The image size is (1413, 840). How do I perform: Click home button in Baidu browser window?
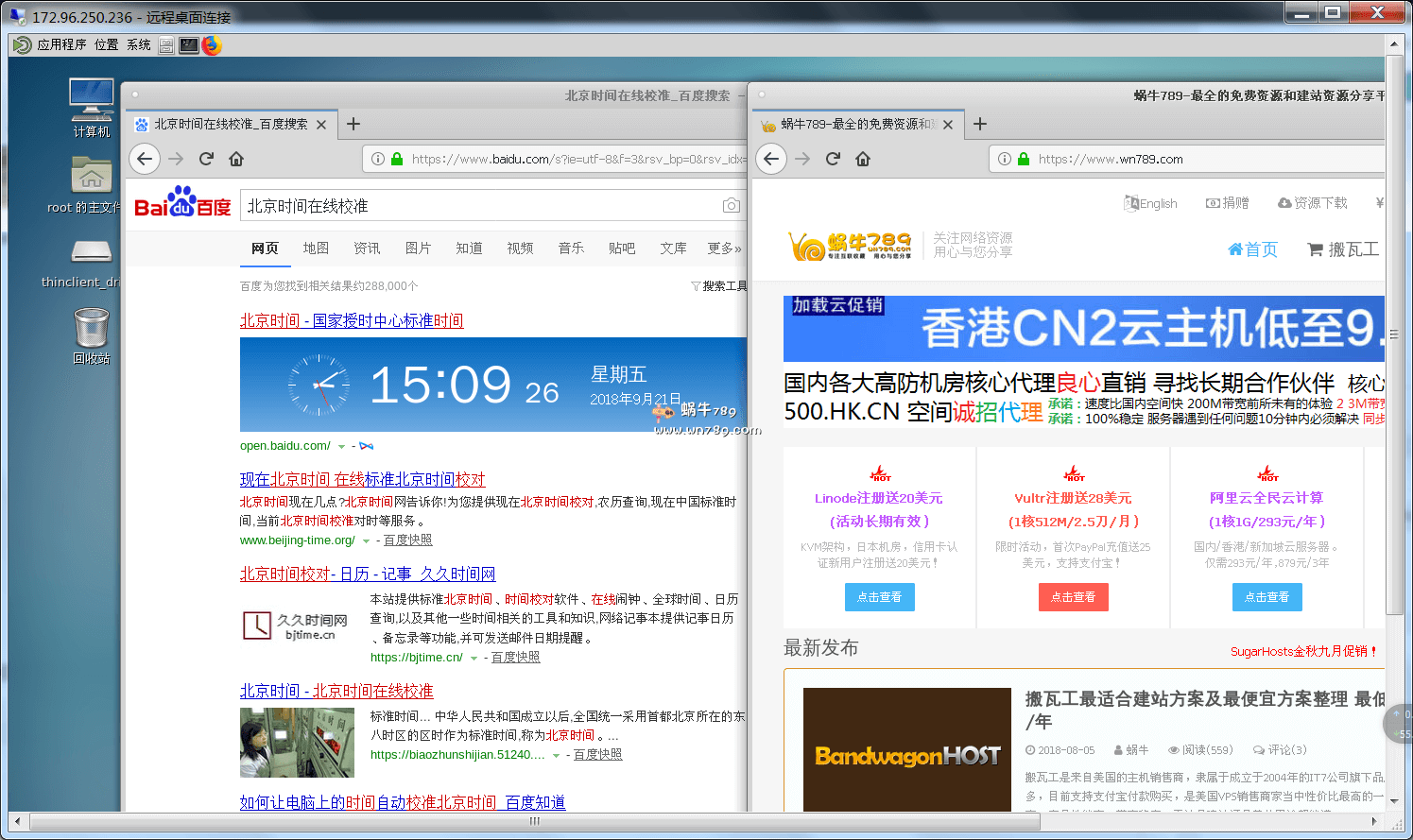coord(236,159)
